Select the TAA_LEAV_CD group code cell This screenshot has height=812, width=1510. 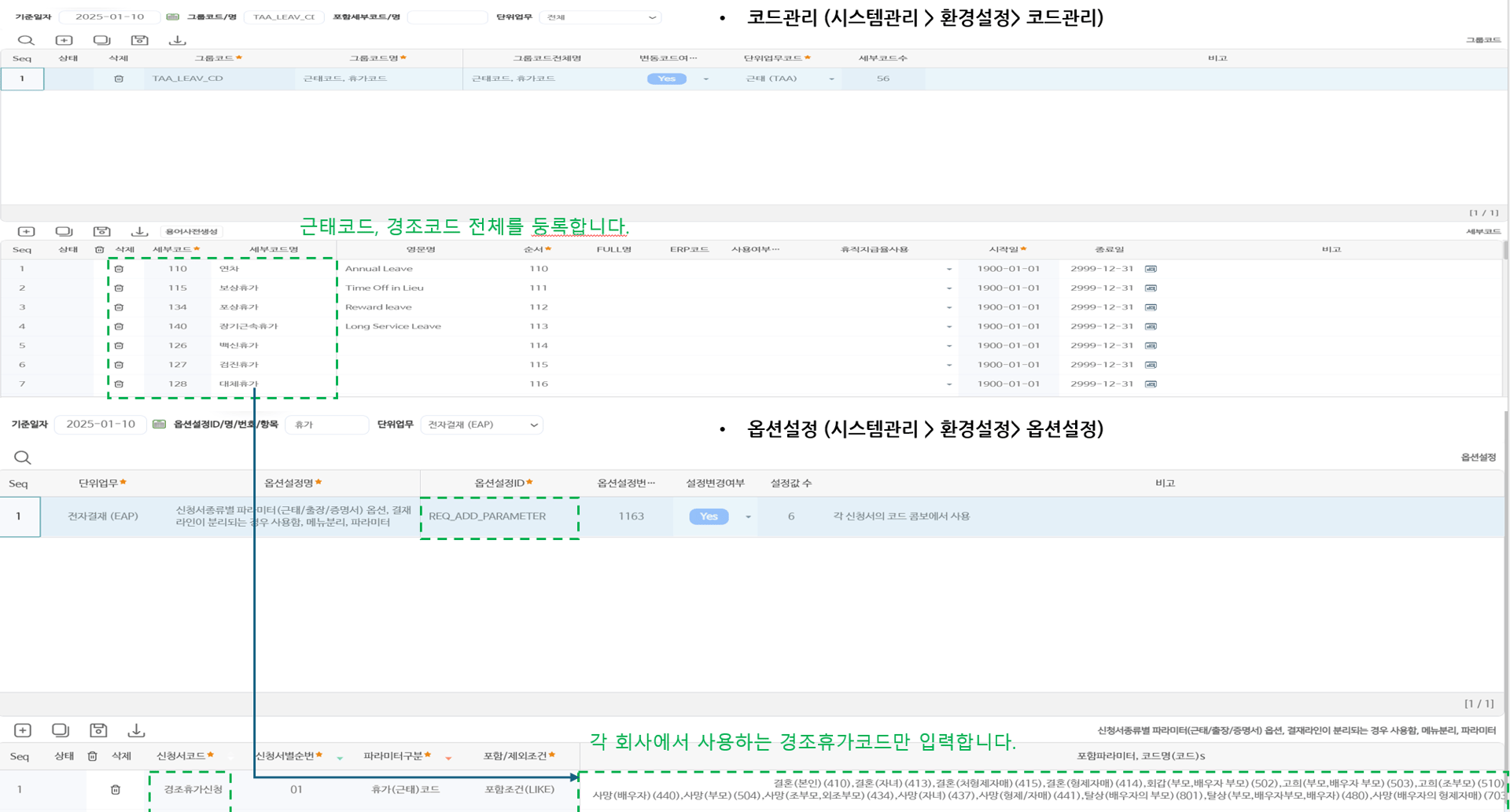[x=219, y=79]
